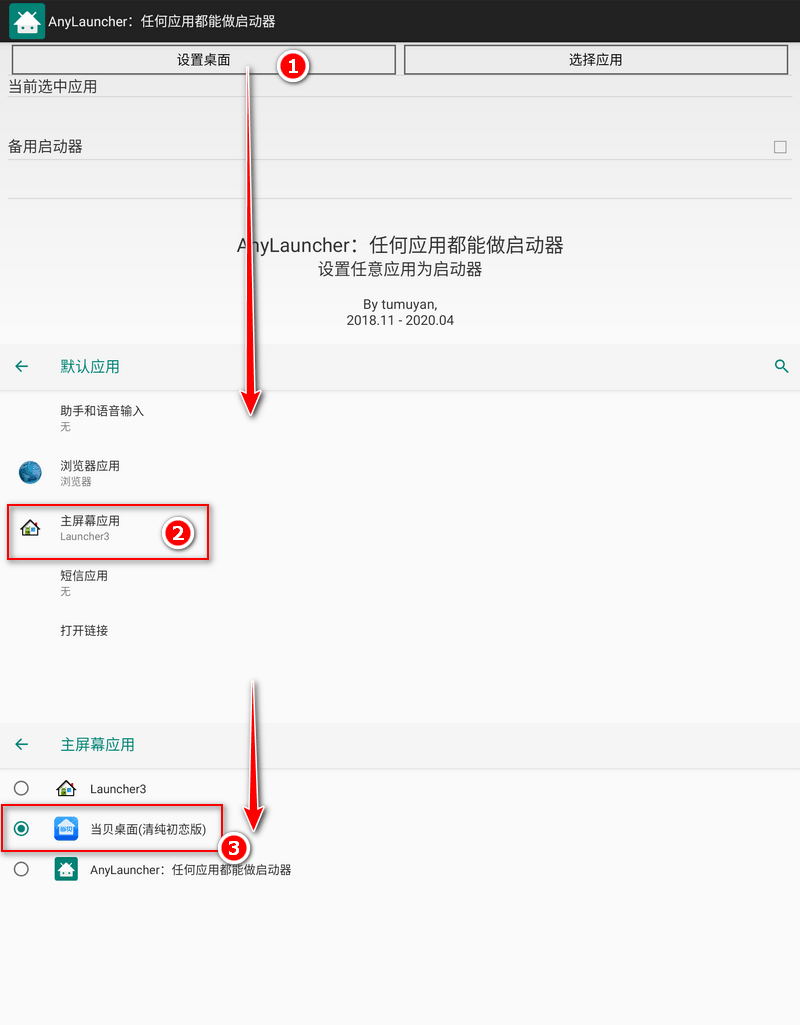Click the back arrow beside 默认应用
Image resolution: width=800 pixels, height=1025 pixels.
point(22,366)
